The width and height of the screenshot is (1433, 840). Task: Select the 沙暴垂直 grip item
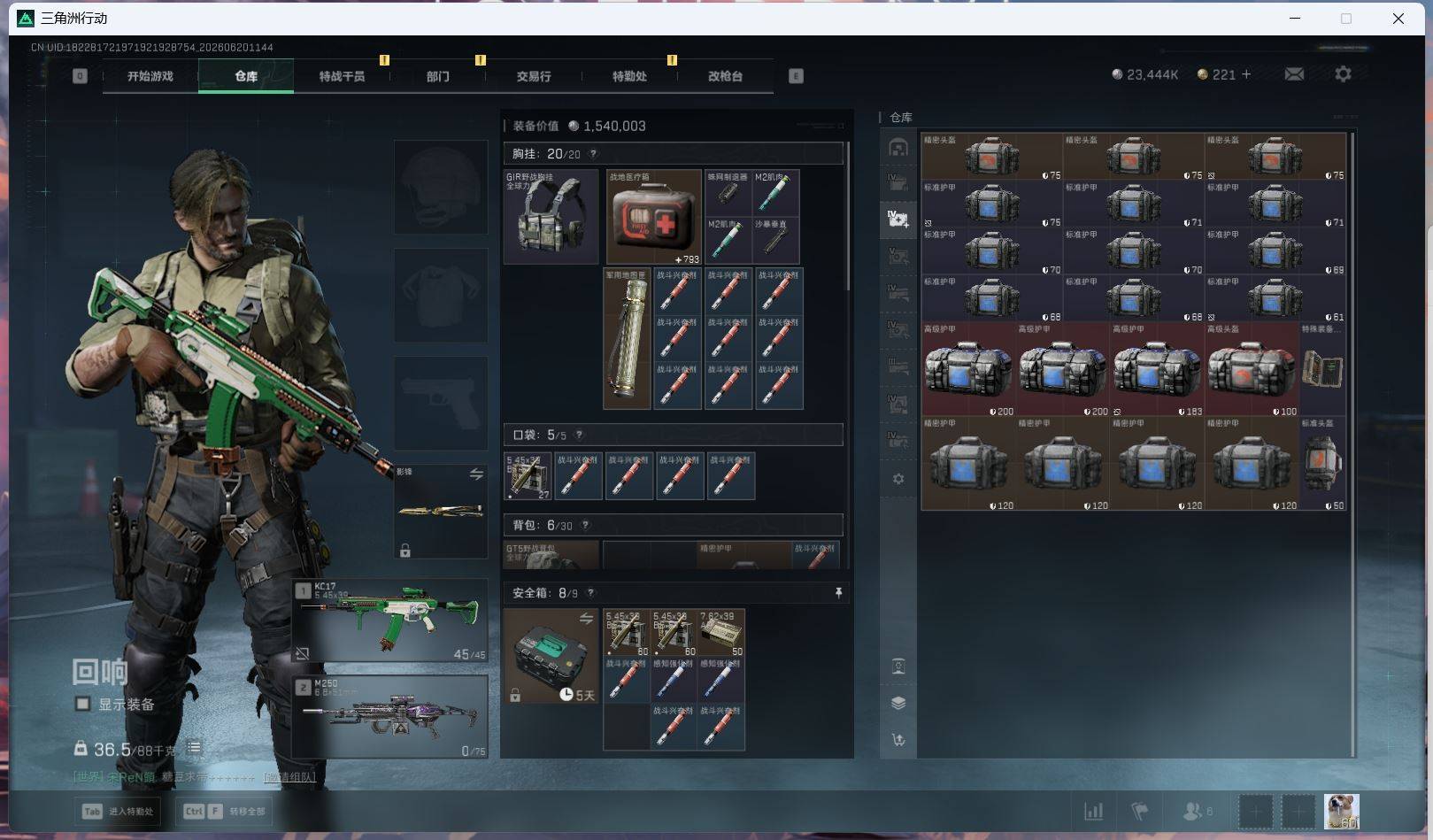pyautogui.click(x=775, y=241)
